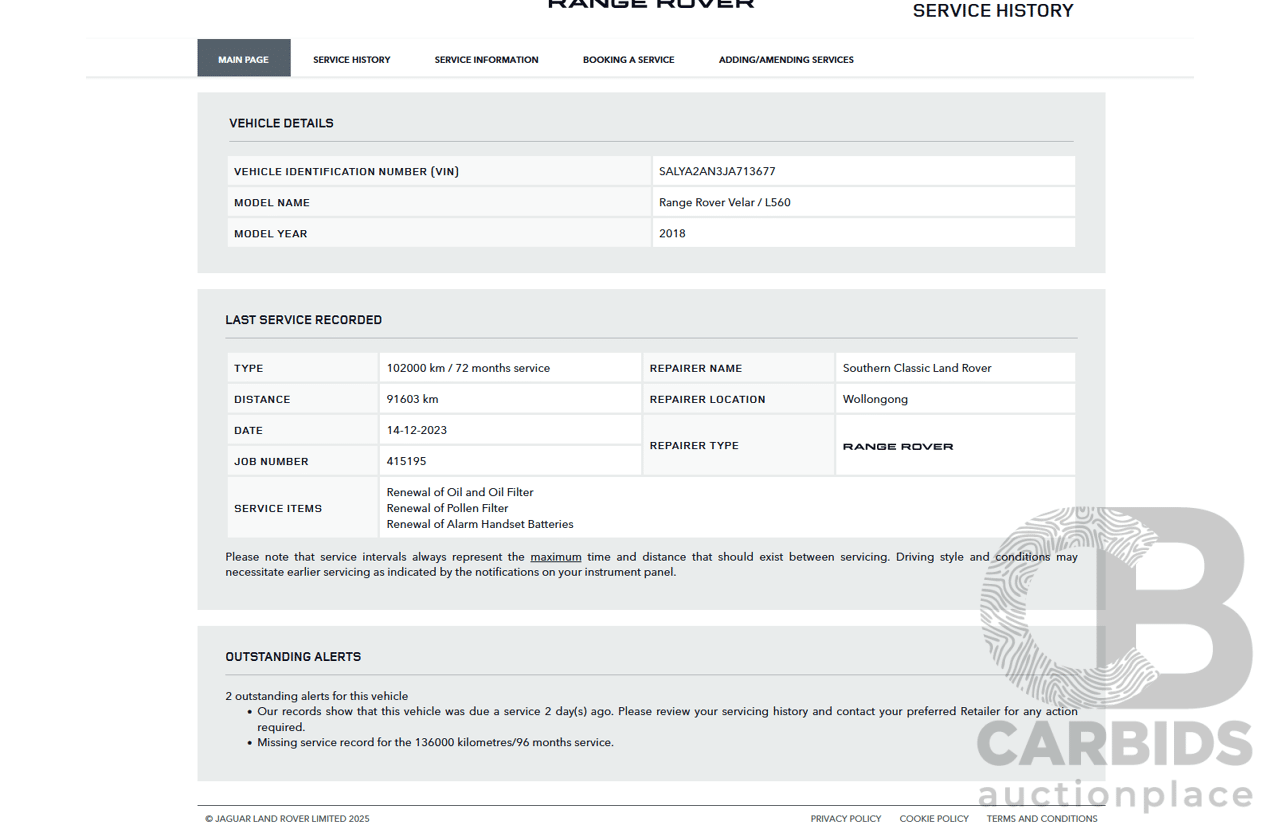Click the Jaguar Land Rover Limited copyright text
1280x825 pixels.
(x=287, y=819)
